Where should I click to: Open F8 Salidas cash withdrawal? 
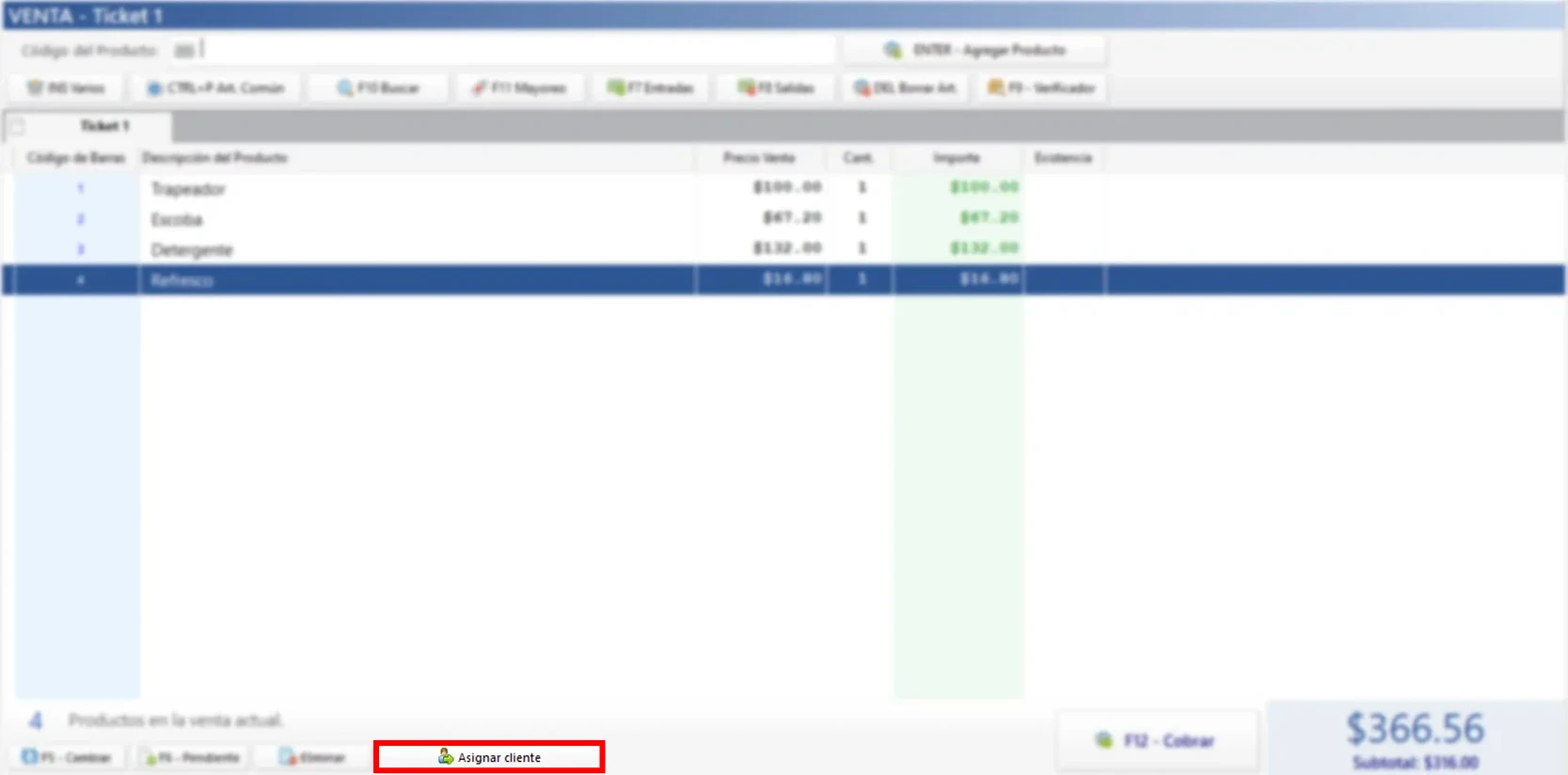[x=776, y=88]
